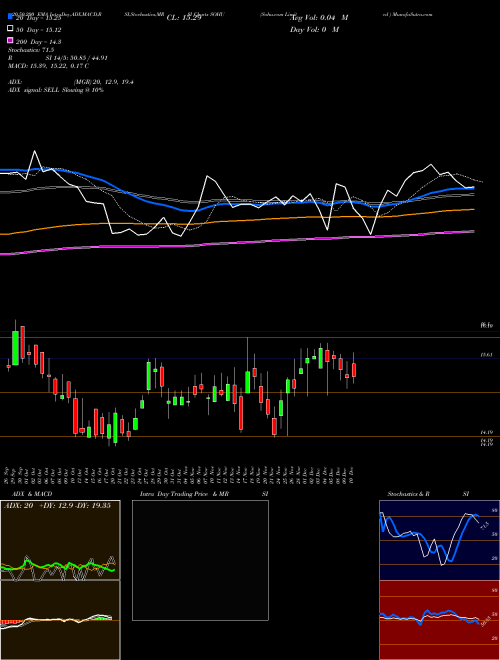This screenshot has height=660, width=500.
Task: Click the 'ADX & MACD' panel title
Action: (32, 494)
